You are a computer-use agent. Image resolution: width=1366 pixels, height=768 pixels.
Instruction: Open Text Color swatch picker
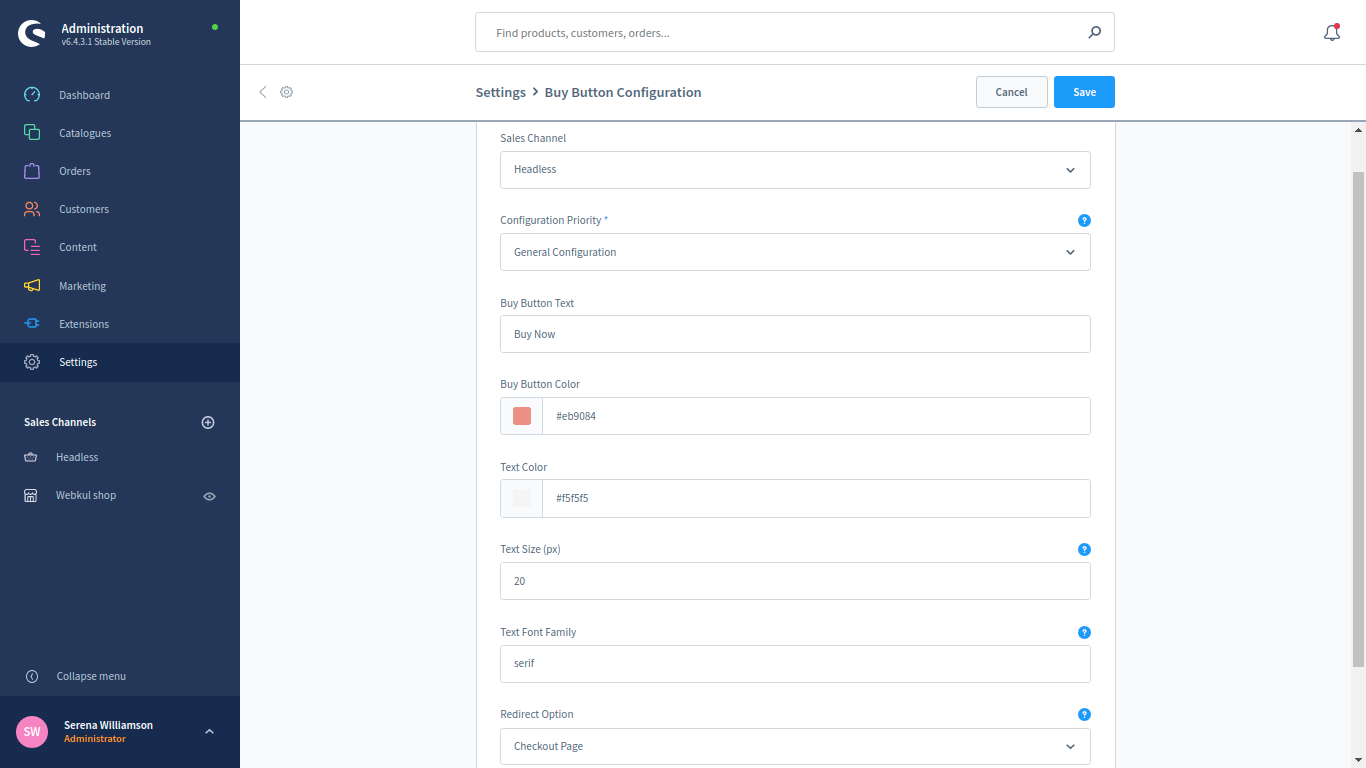coord(522,498)
